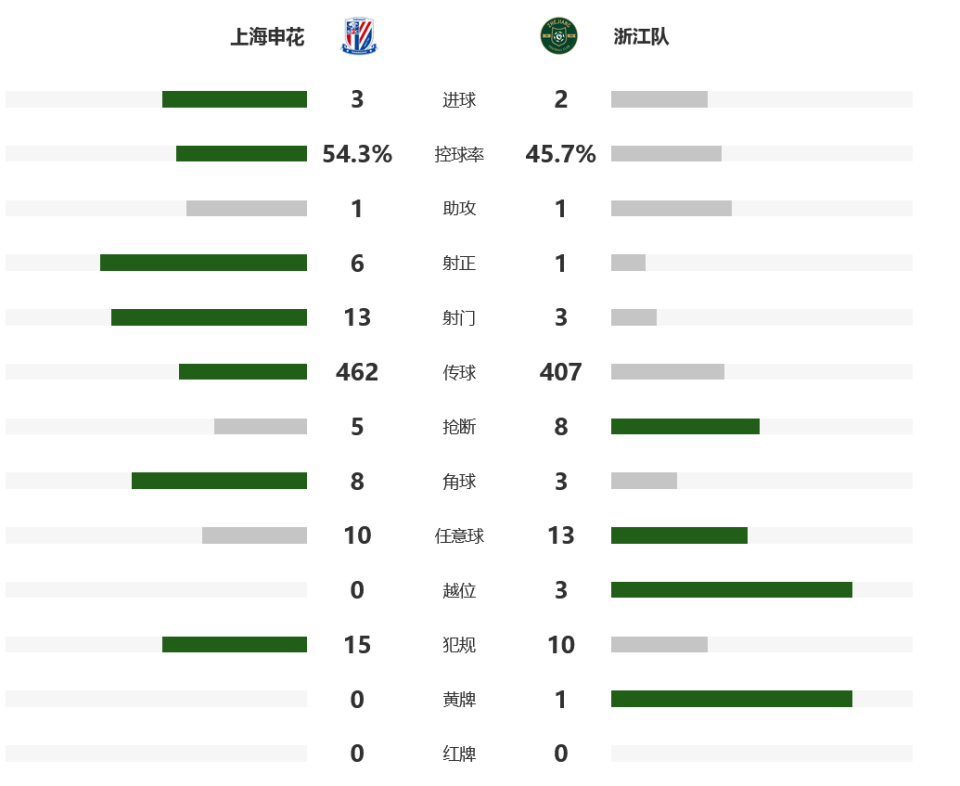Click Zhejiang's green 任意球 bar
The image size is (960, 786).
click(x=679, y=535)
